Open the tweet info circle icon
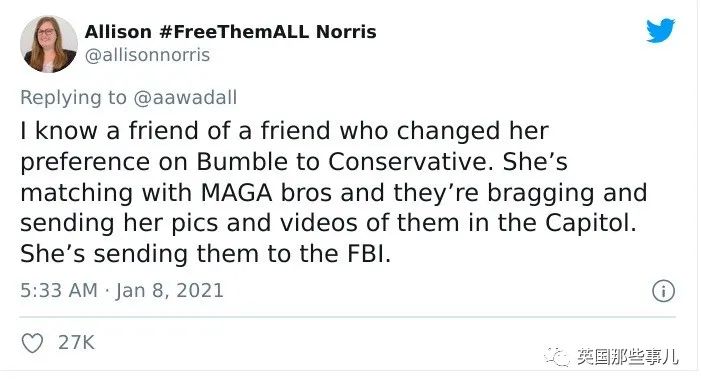Image resolution: width=701 pixels, height=387 pixels. (663, 291)
